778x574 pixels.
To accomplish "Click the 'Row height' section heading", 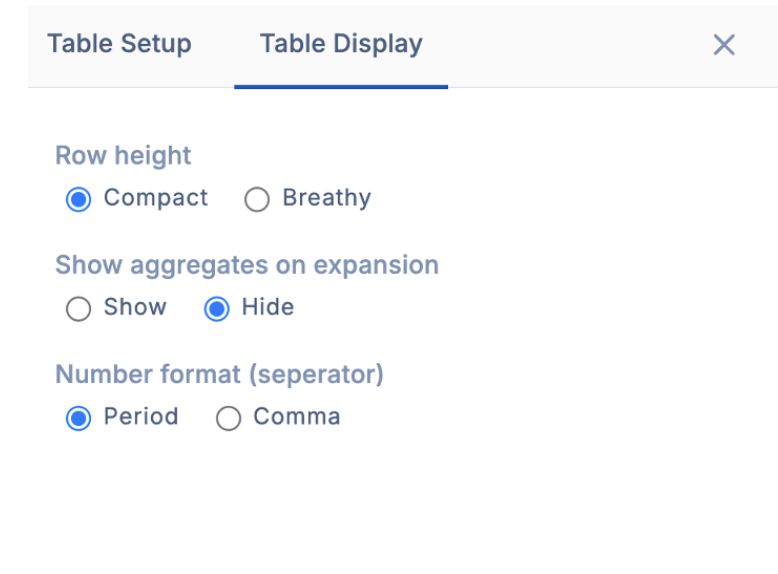I will point(123,156).
